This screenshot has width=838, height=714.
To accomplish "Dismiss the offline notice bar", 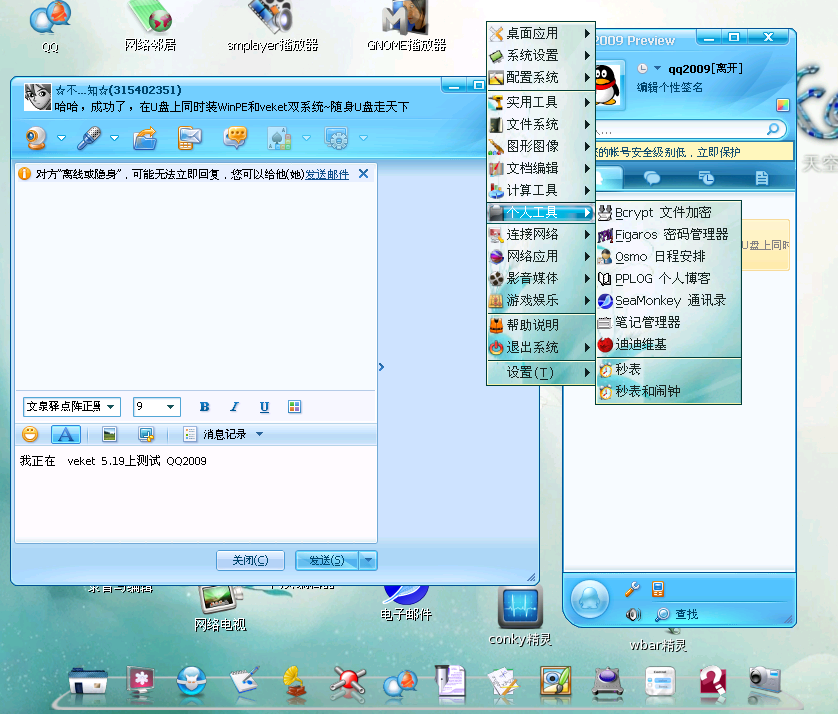I will coord(363,174).
